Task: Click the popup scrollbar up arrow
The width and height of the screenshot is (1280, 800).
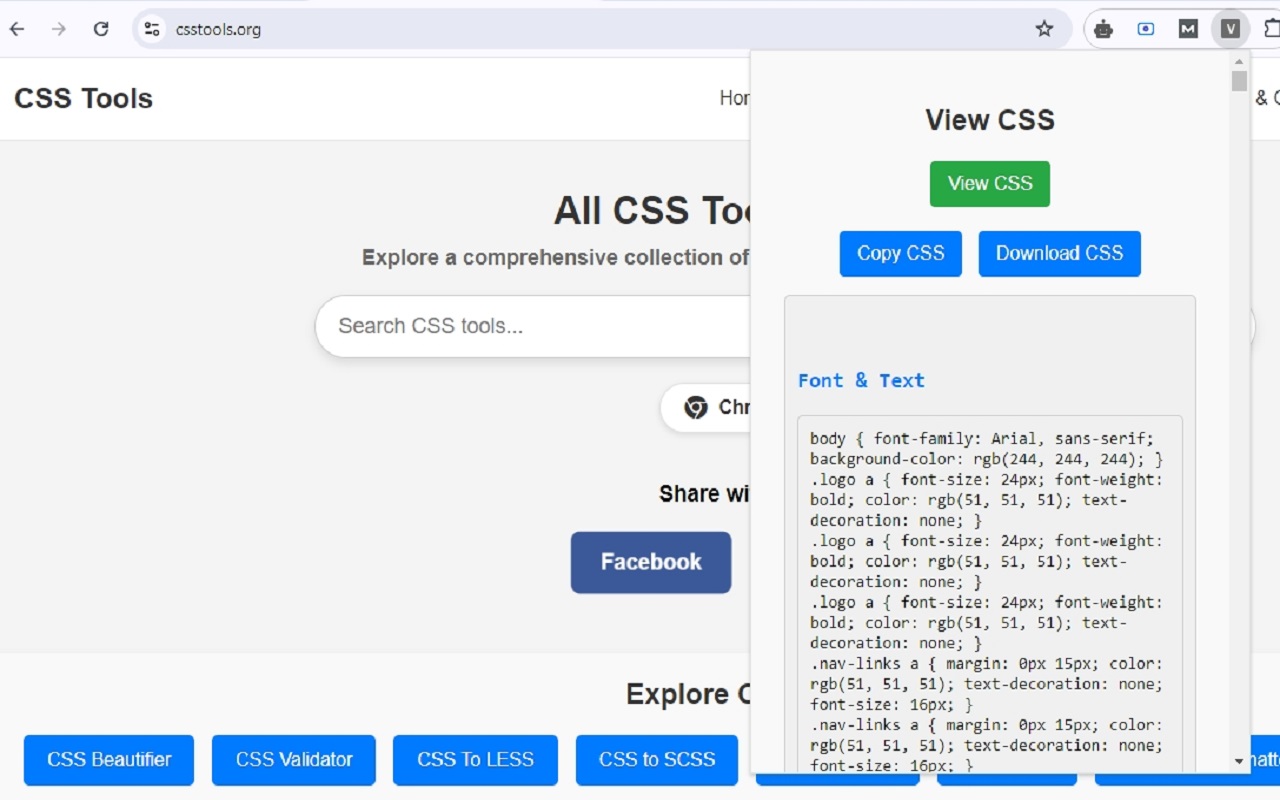Action: point(1239,60)
